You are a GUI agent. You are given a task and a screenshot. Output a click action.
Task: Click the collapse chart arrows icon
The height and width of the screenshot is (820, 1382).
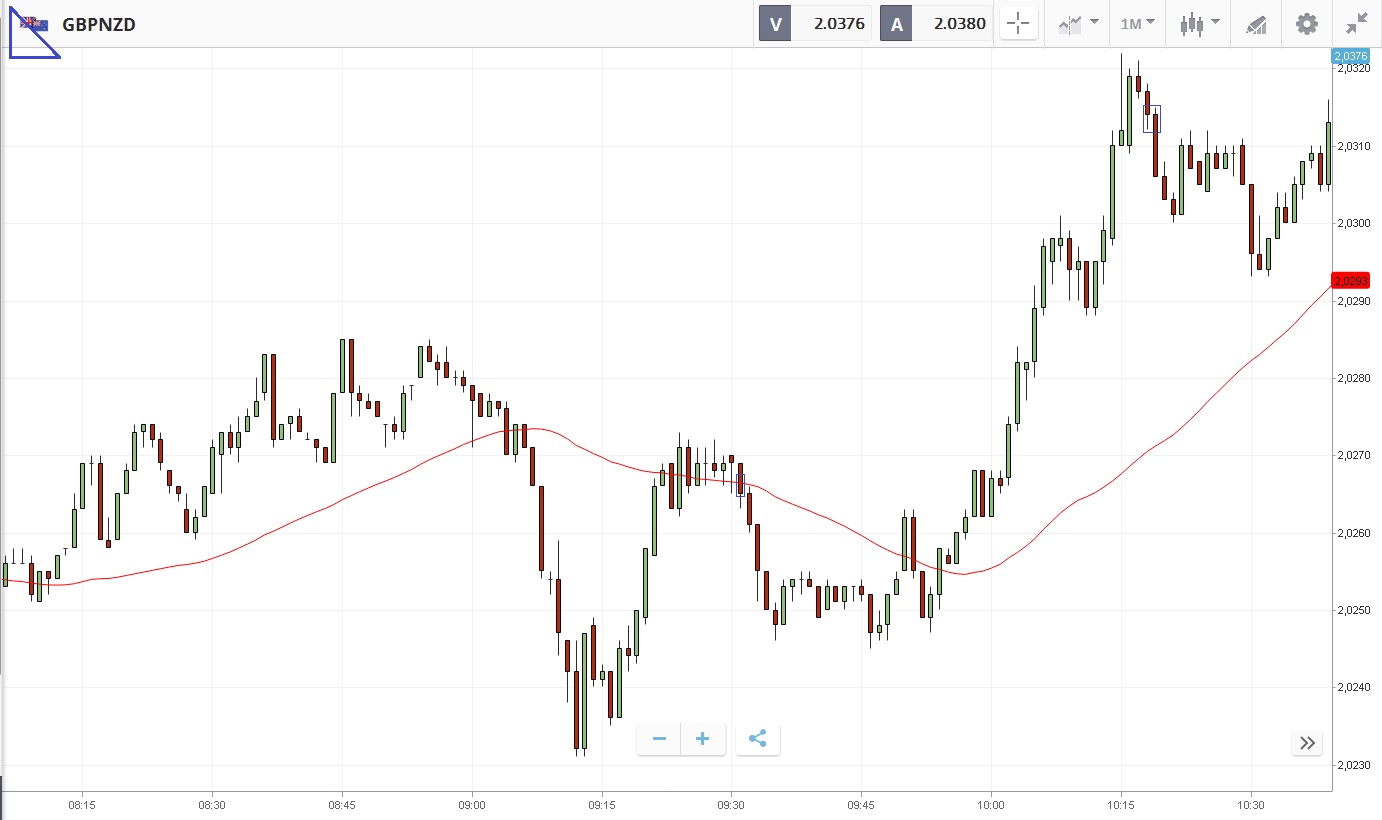pos(1357,24)
